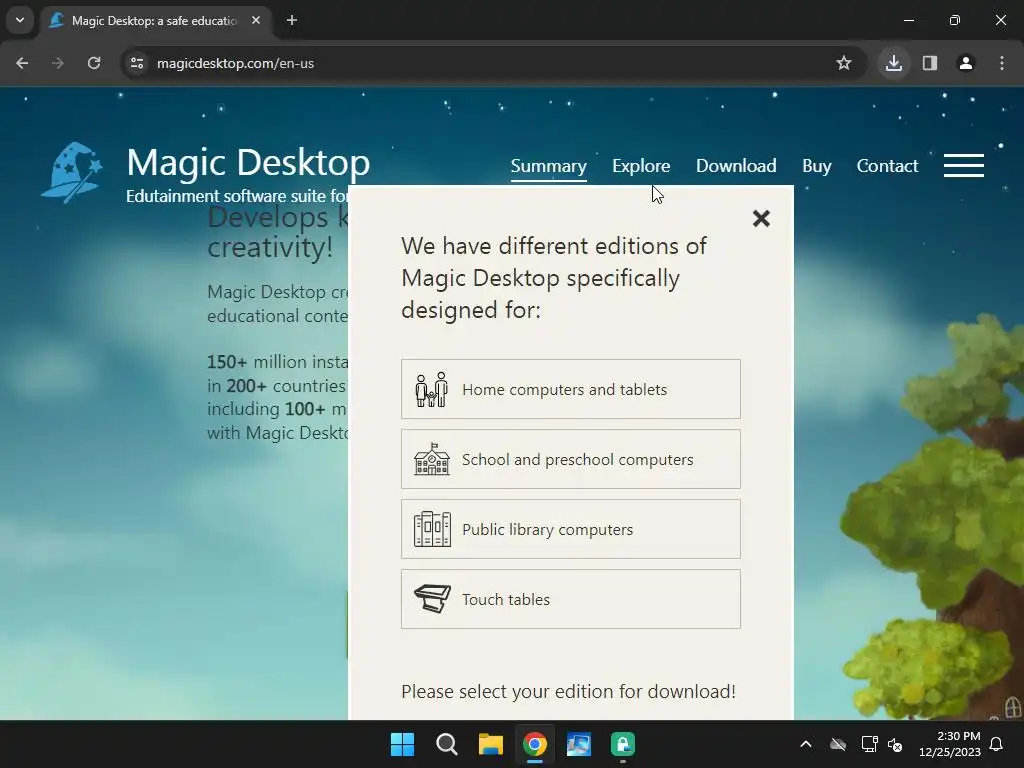Open the desktop picture app in taskbar
The height and width of the screenshot is (768, 1024).
(x=579, y=744)
